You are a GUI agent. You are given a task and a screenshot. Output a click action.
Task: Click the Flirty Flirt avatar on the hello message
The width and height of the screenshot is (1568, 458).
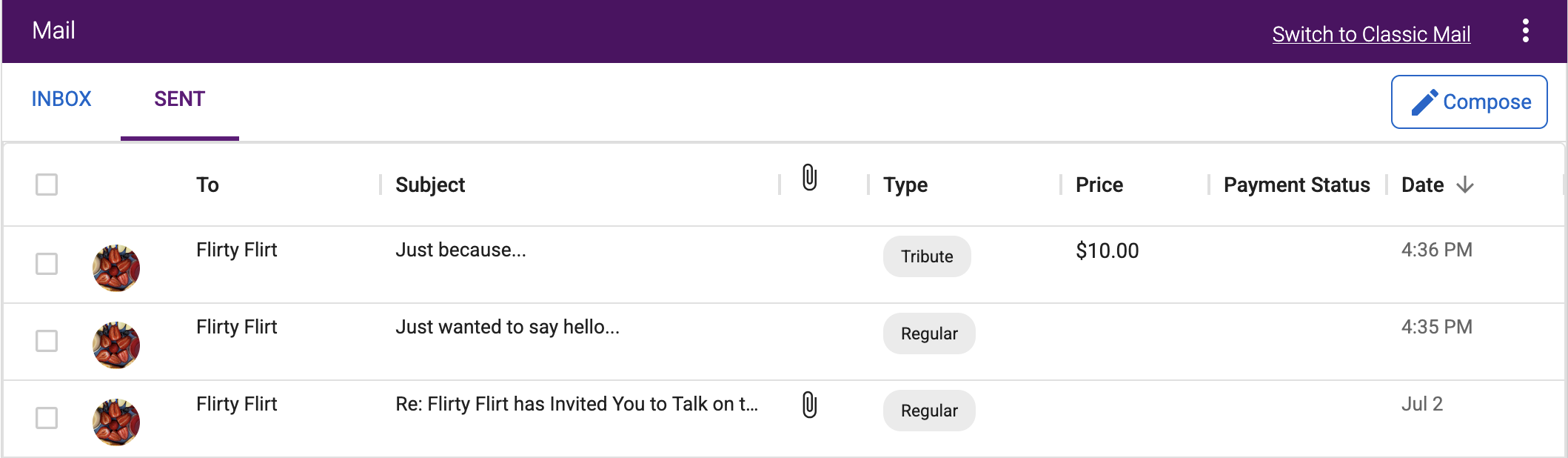pos(116,345)
